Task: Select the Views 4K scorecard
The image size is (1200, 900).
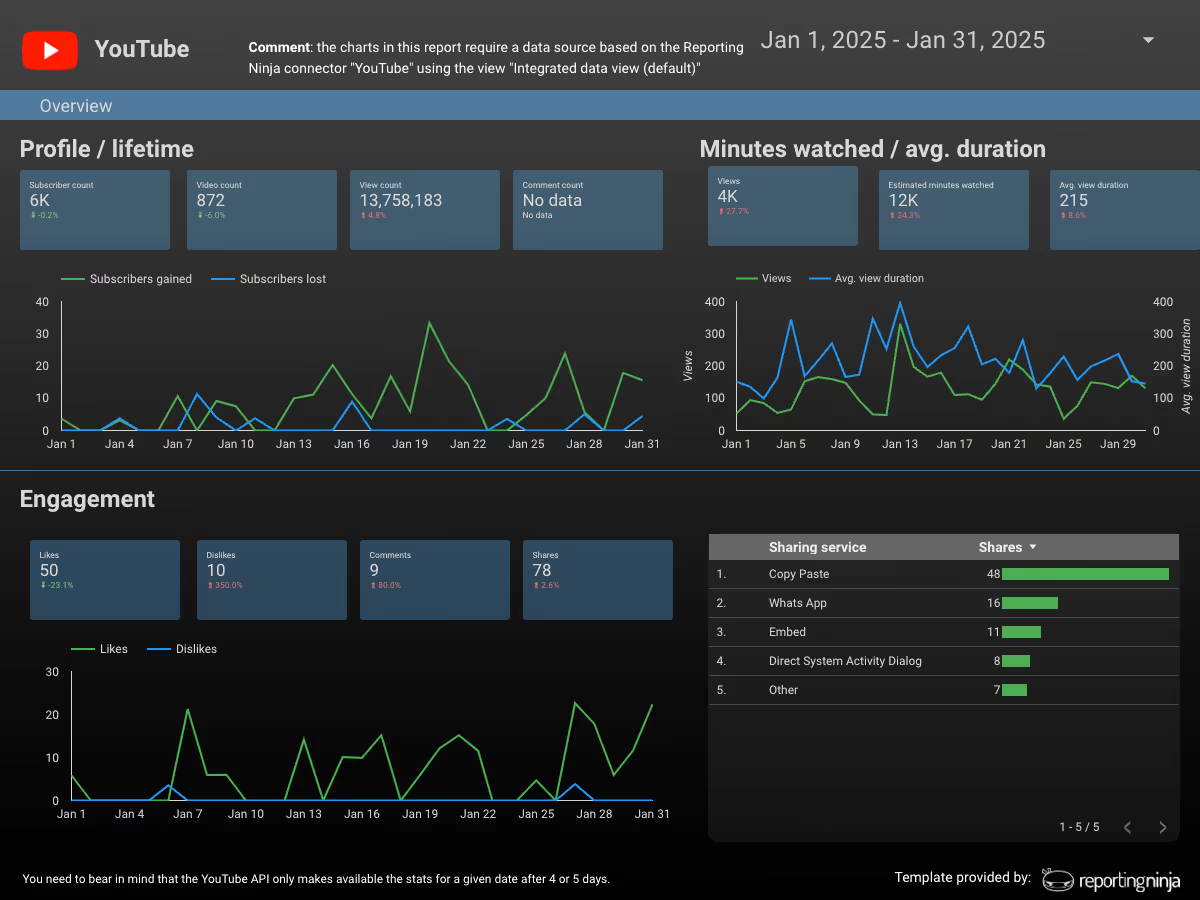Action: click(x=783, y=206)
